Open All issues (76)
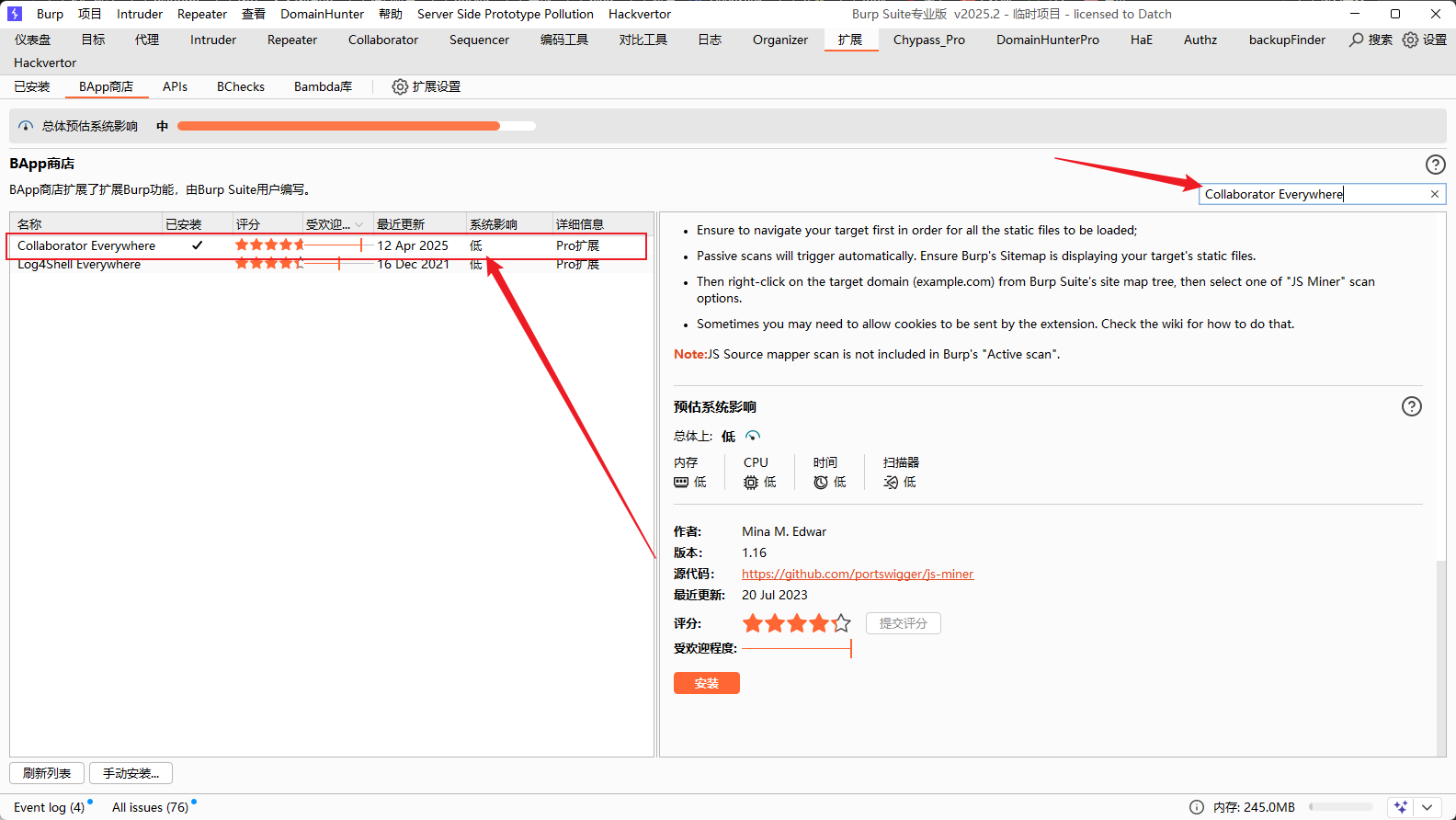Viewport: 1456px width, 820px height. [150, 807]
